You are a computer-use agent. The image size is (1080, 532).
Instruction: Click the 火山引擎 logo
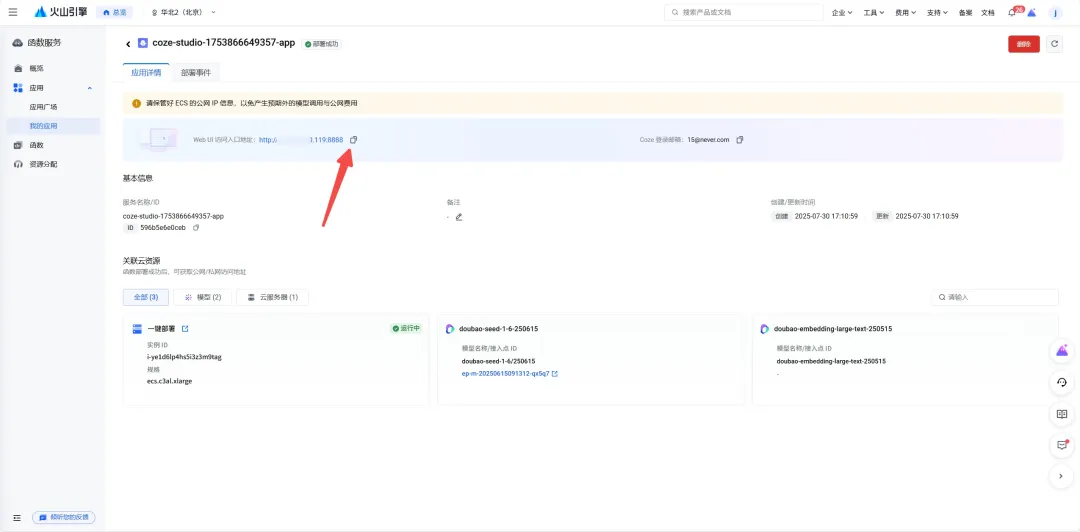pos(61,12)
